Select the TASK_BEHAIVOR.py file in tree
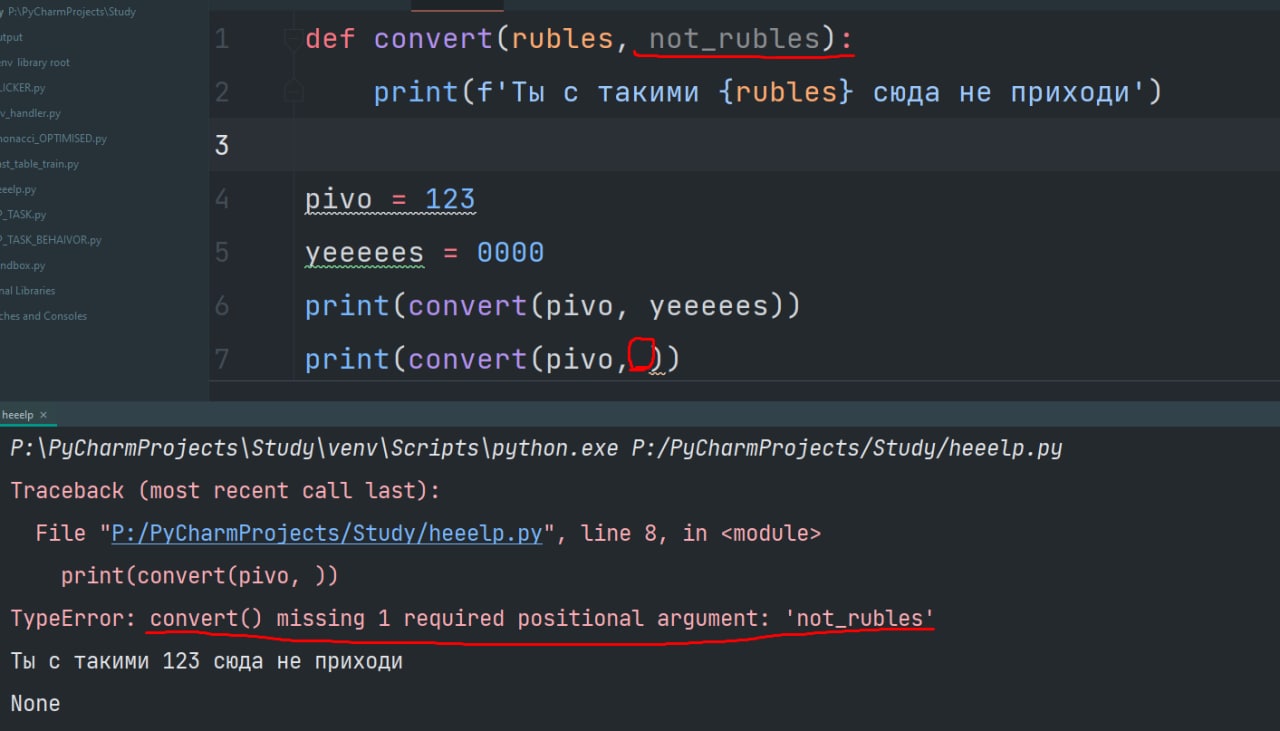1280x731 pixels. [50, 240]
